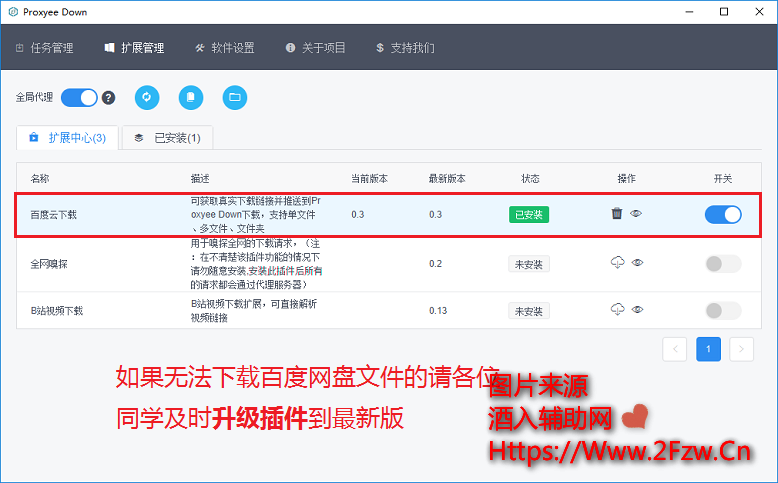Click the Proxyee Down app icon in title bar
The height and width of the screenshot is (483, 778).
point(13,12)
